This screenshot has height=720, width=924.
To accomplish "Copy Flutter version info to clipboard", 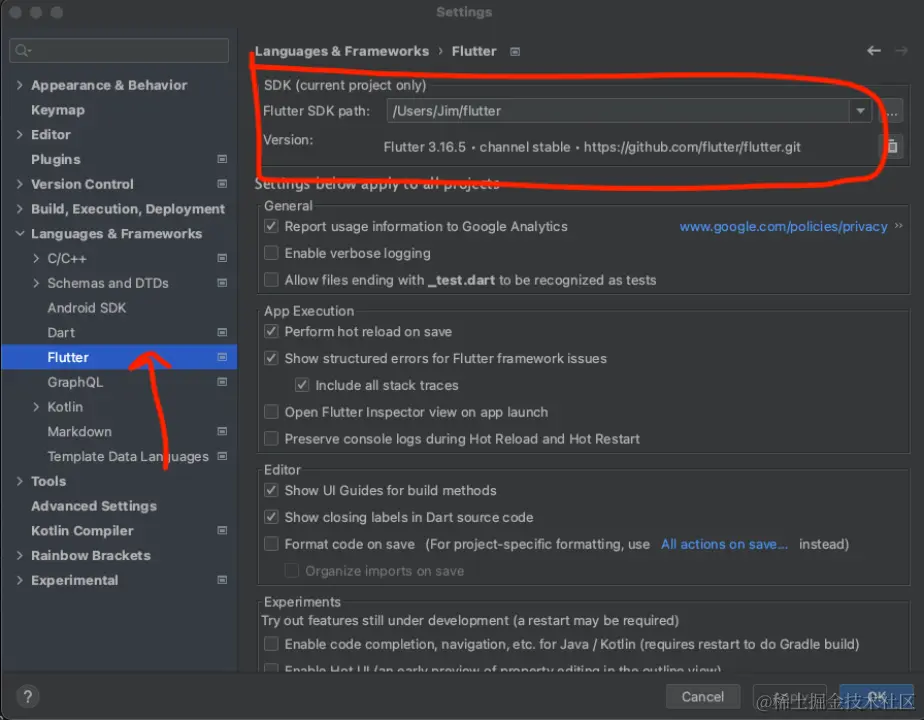I will coord(892,146).
